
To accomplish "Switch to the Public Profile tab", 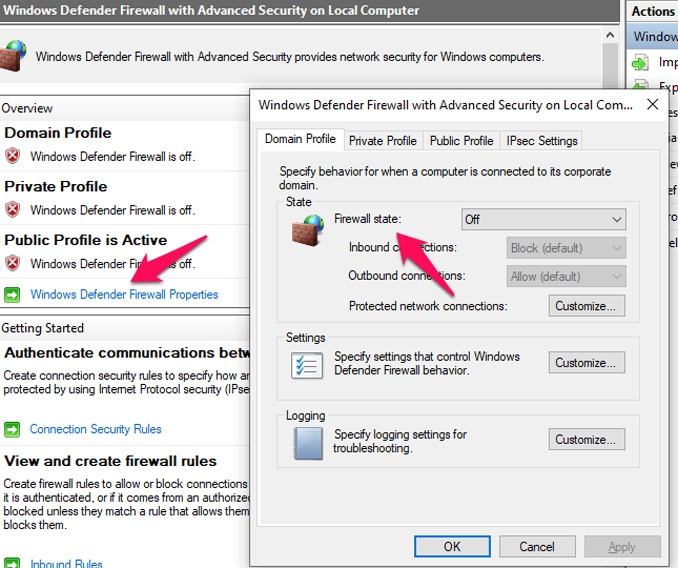I will 461,141.
